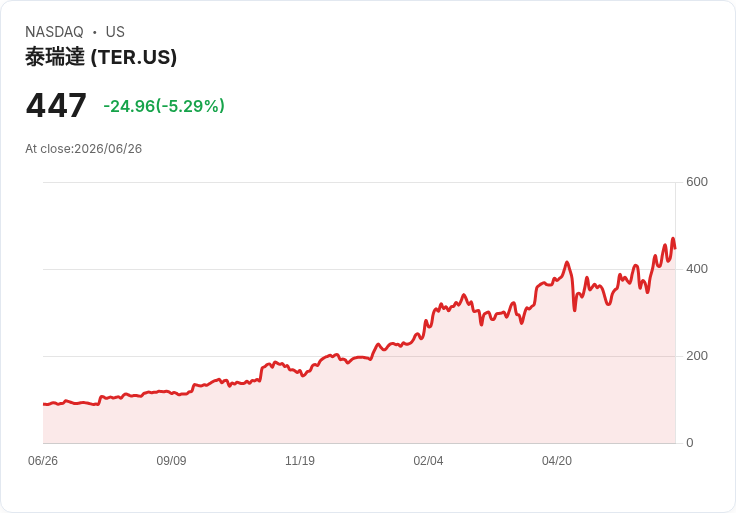Click the NASDAQ exchange label
Image resolution: width=736 pixels, height=513 pixels.
[54, 32]
